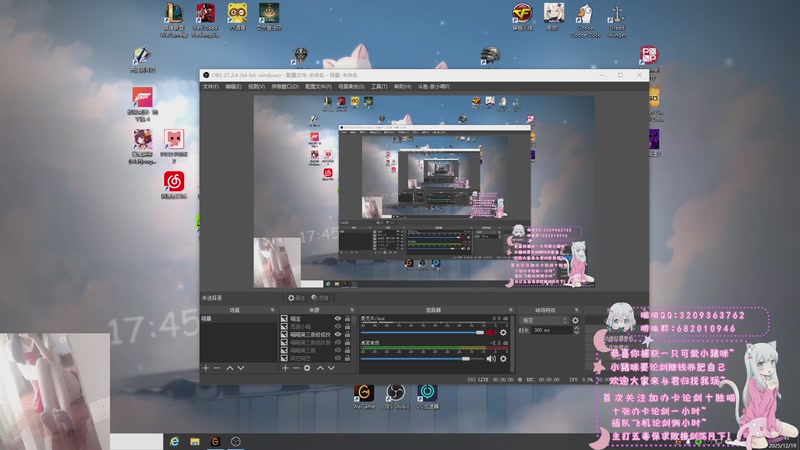Add a new scene with plus button

[206, 368]
